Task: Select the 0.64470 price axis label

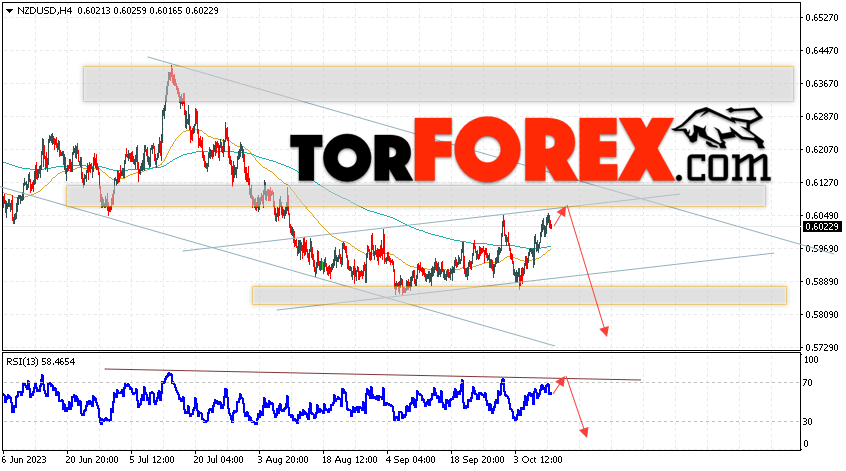Action: (822, 51)
